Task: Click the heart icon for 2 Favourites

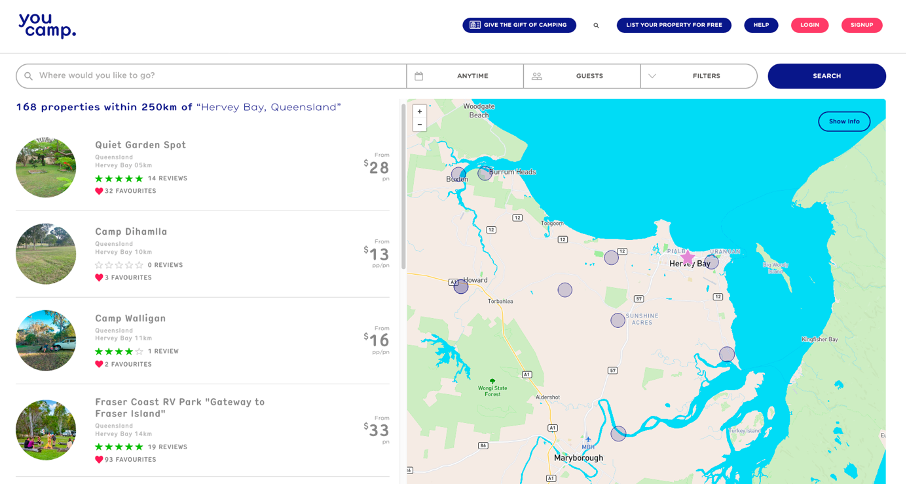Action: pos(99,364)
